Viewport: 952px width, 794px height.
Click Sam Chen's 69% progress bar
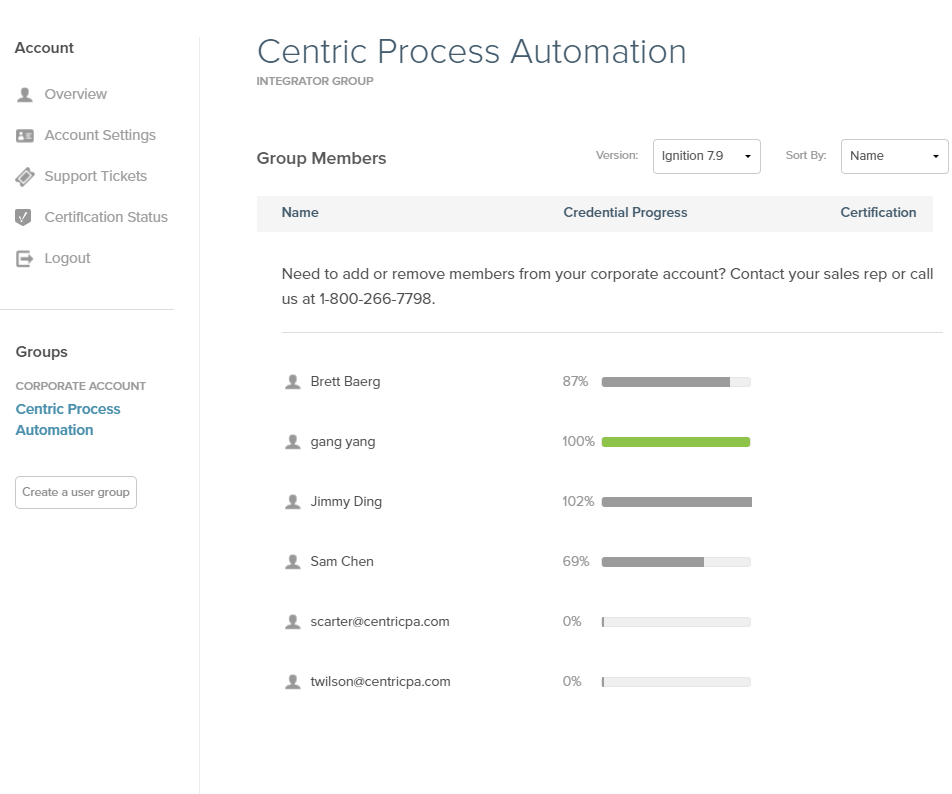pos(676,562)
